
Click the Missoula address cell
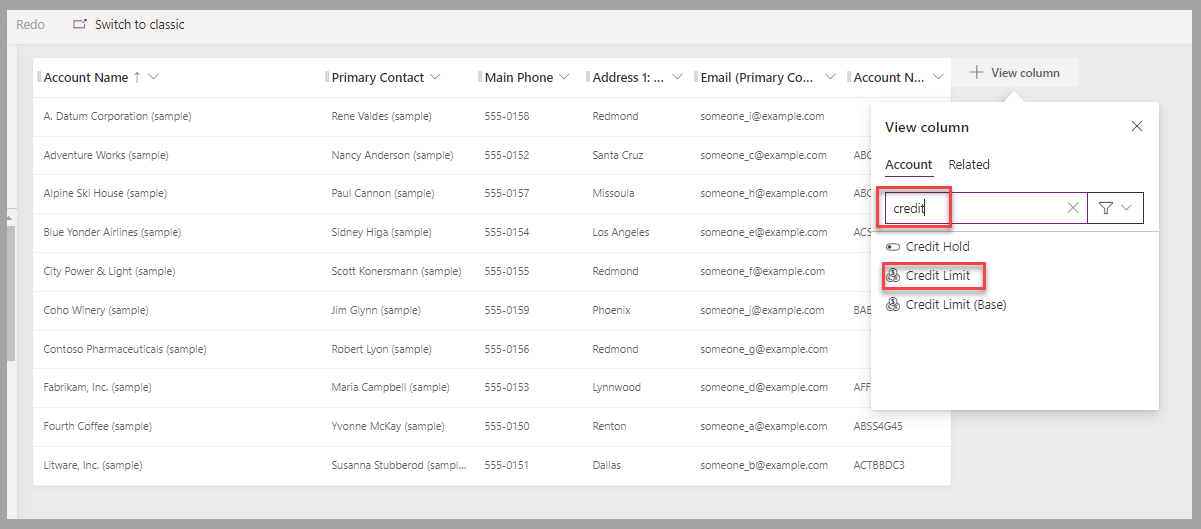pos(613,193)
